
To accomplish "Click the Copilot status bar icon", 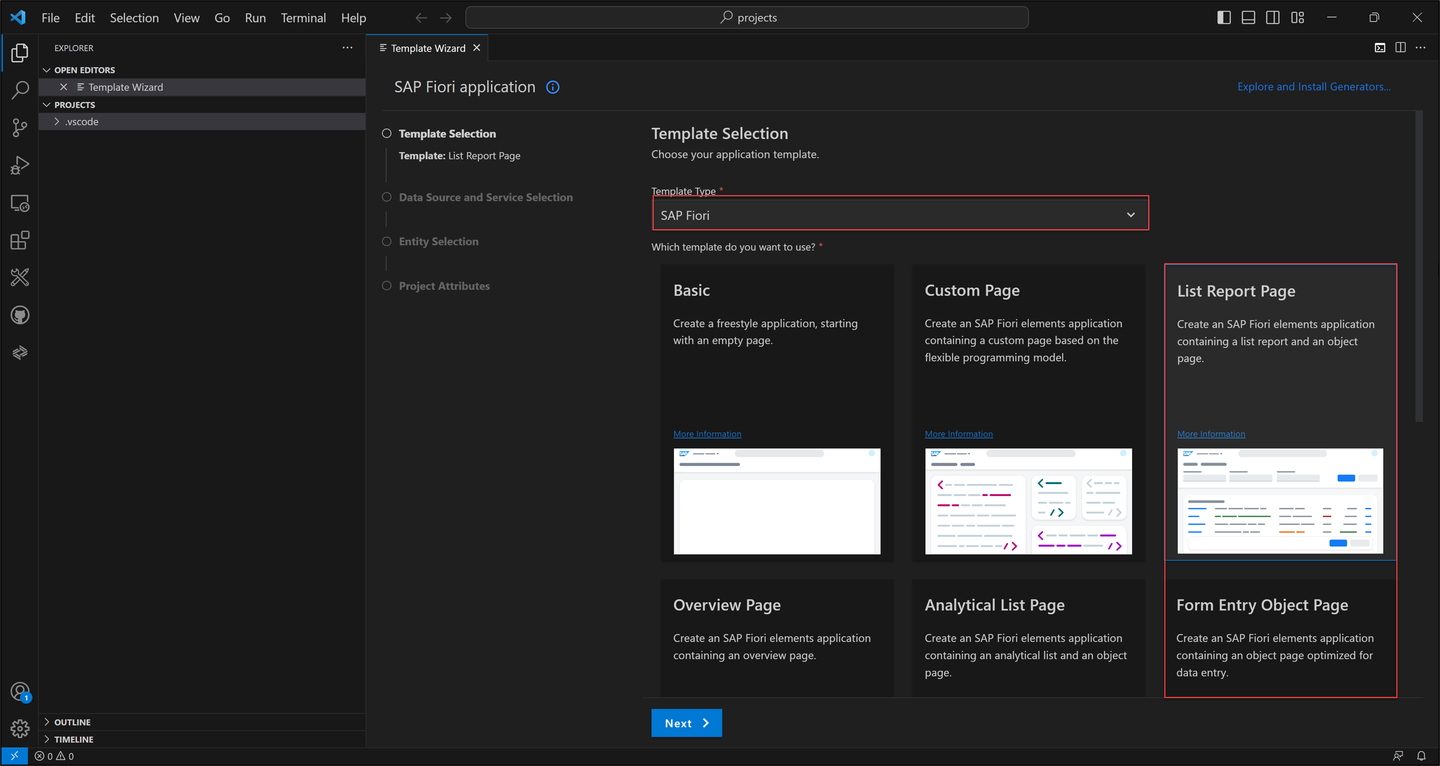I will [x=1398, y=756].
